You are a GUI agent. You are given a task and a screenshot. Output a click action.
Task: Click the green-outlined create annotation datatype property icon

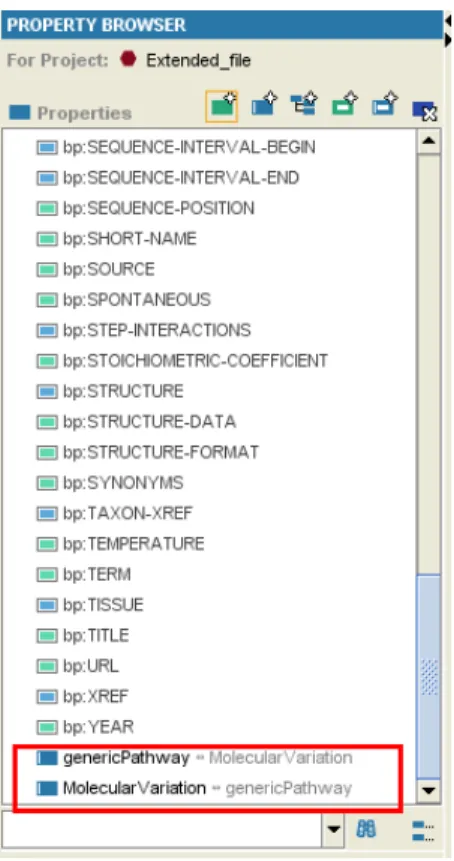point(345,104)
